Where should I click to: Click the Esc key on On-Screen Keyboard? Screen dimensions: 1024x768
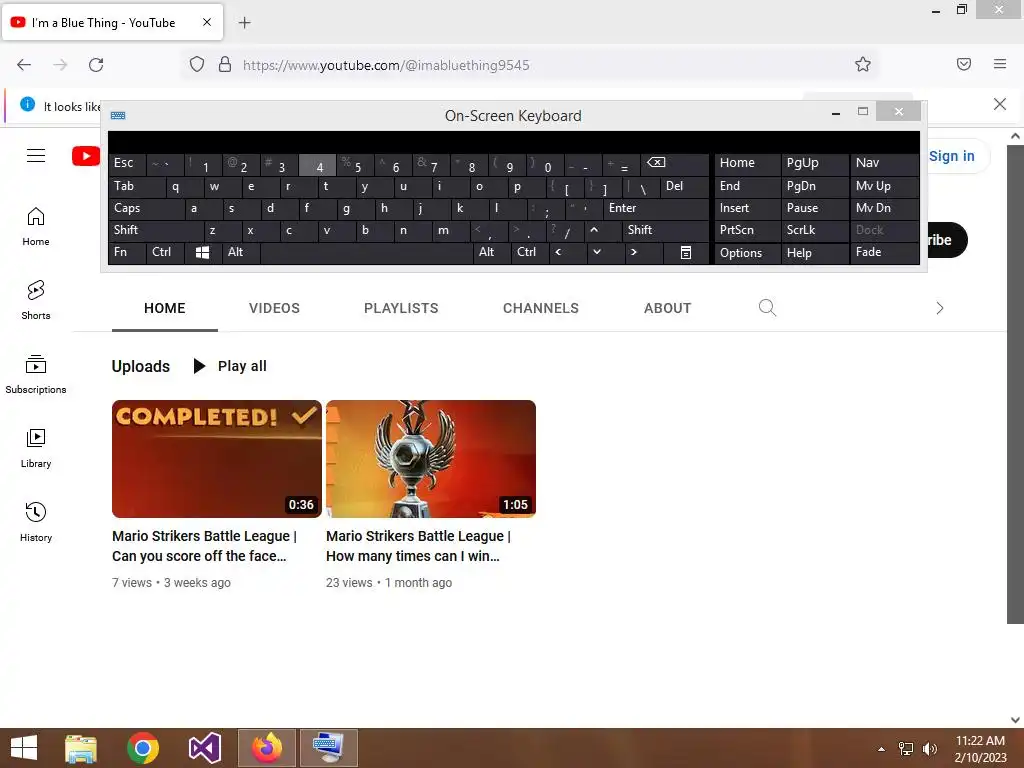(127, 163)
